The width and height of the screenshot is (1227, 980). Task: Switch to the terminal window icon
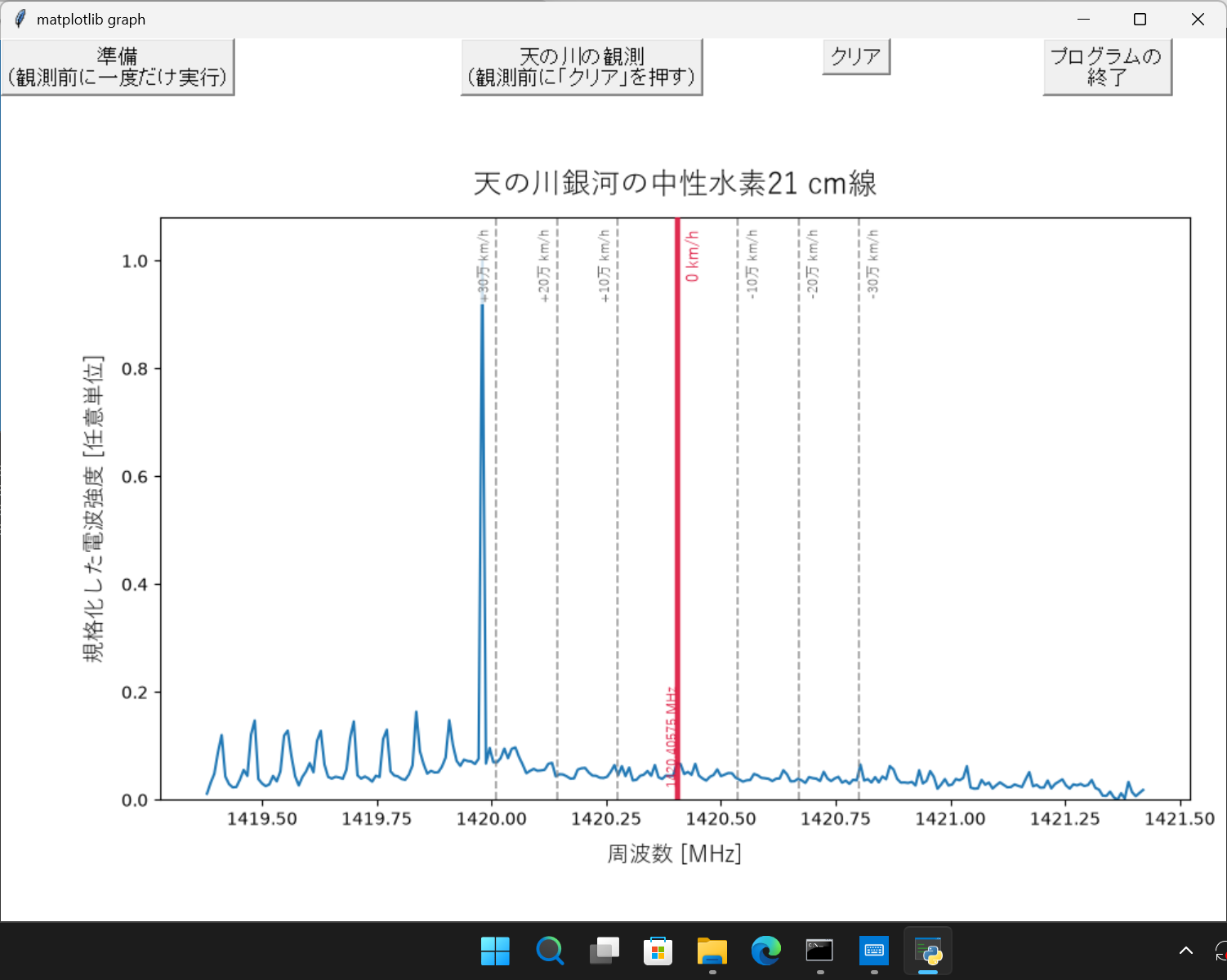pos(819,951)
